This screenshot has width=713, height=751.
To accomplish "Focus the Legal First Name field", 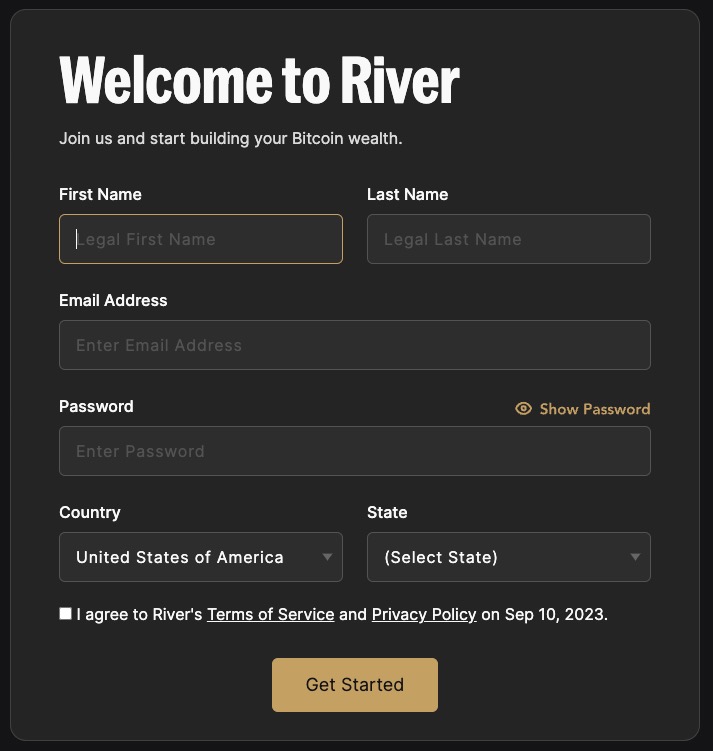I will (x=201, y=239).
